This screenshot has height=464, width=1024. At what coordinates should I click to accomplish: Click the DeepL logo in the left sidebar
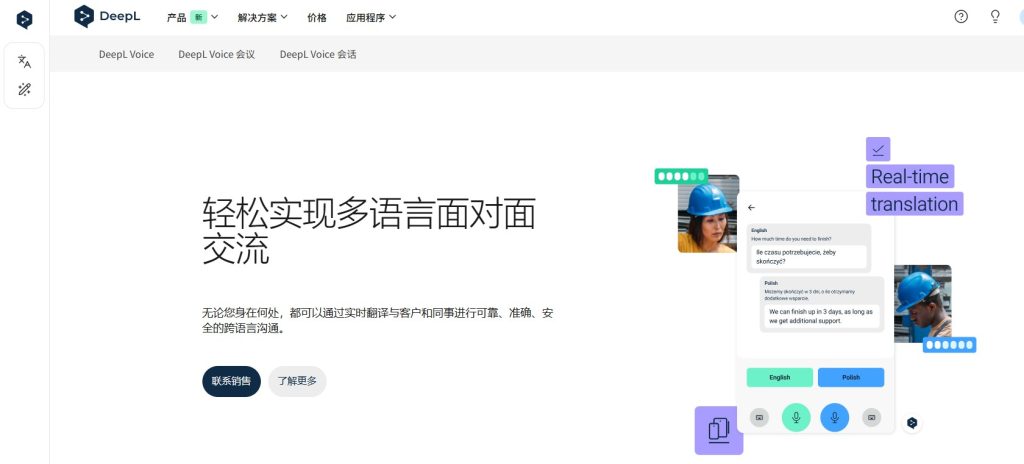click(24, 20)
